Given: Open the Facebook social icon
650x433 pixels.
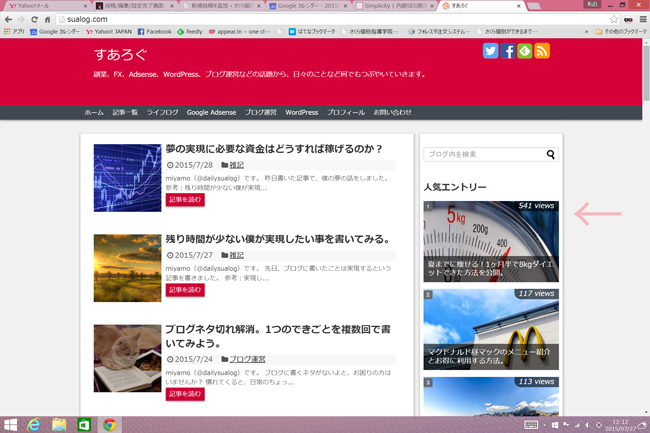Looking at the screenshot, I should tap(508, 51).
